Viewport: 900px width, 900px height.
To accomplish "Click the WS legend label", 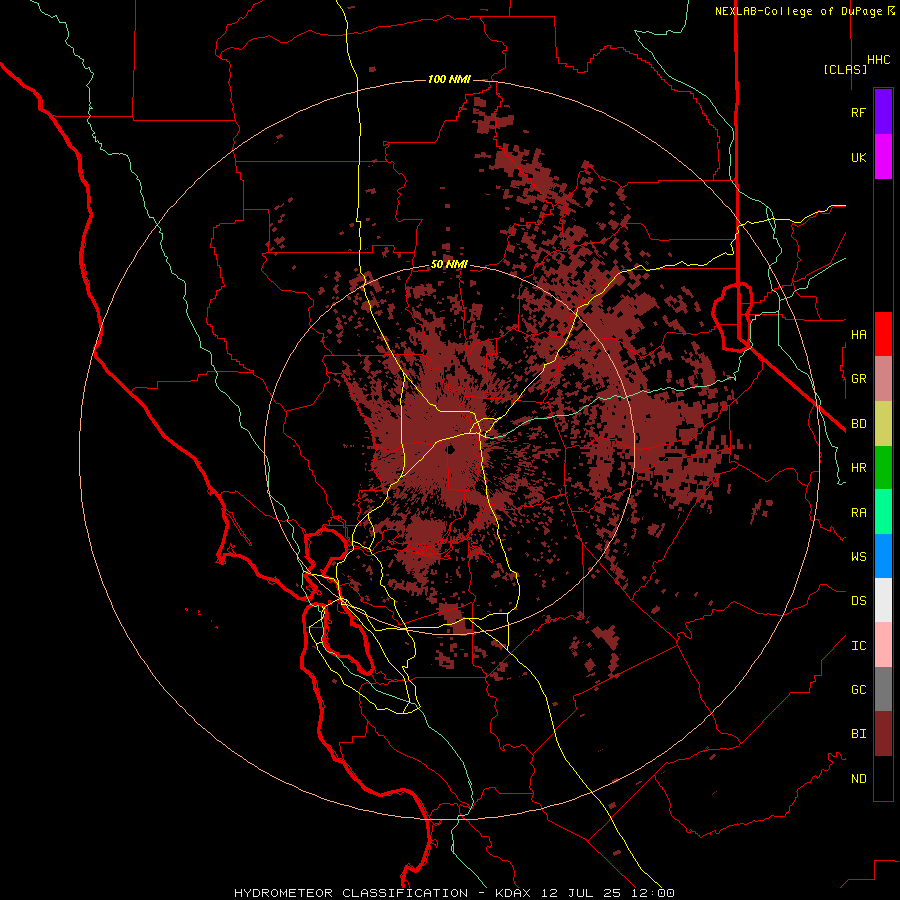I will (858, 557).
